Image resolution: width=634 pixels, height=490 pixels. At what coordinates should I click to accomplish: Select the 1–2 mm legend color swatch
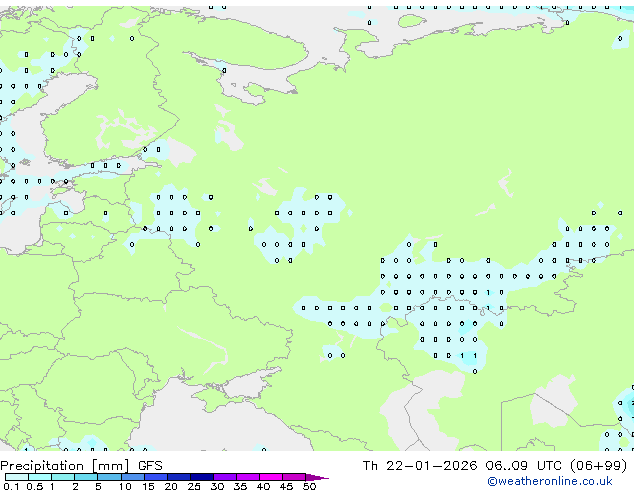pos(63,477)
